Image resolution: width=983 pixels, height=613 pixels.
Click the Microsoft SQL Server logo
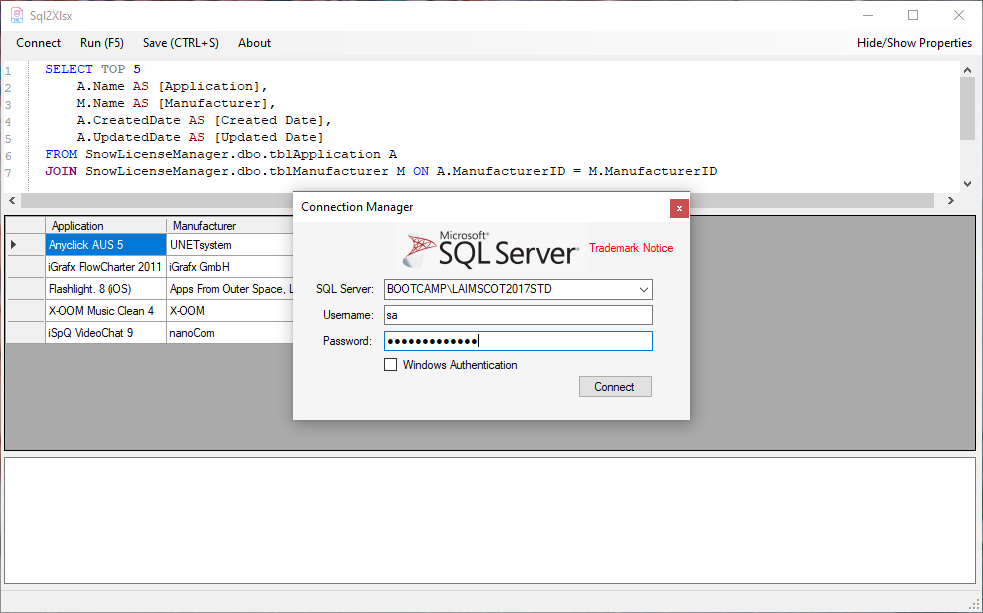coord(490,249)
